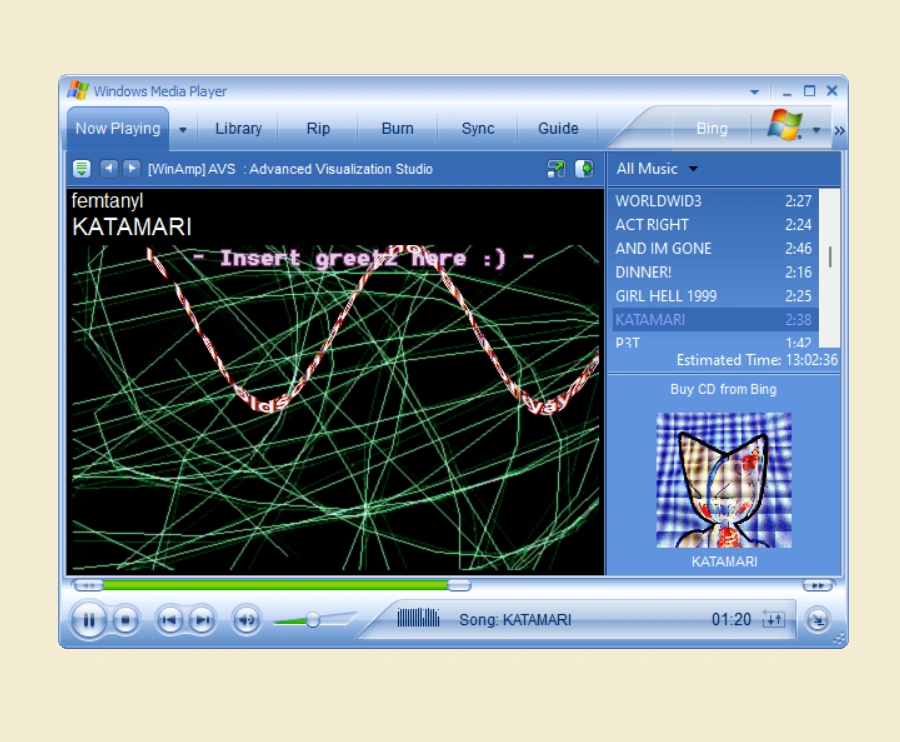Screen dimensions: 900x742
Task: Expand the Windows logo menu arrow
Action: (816, 130)
